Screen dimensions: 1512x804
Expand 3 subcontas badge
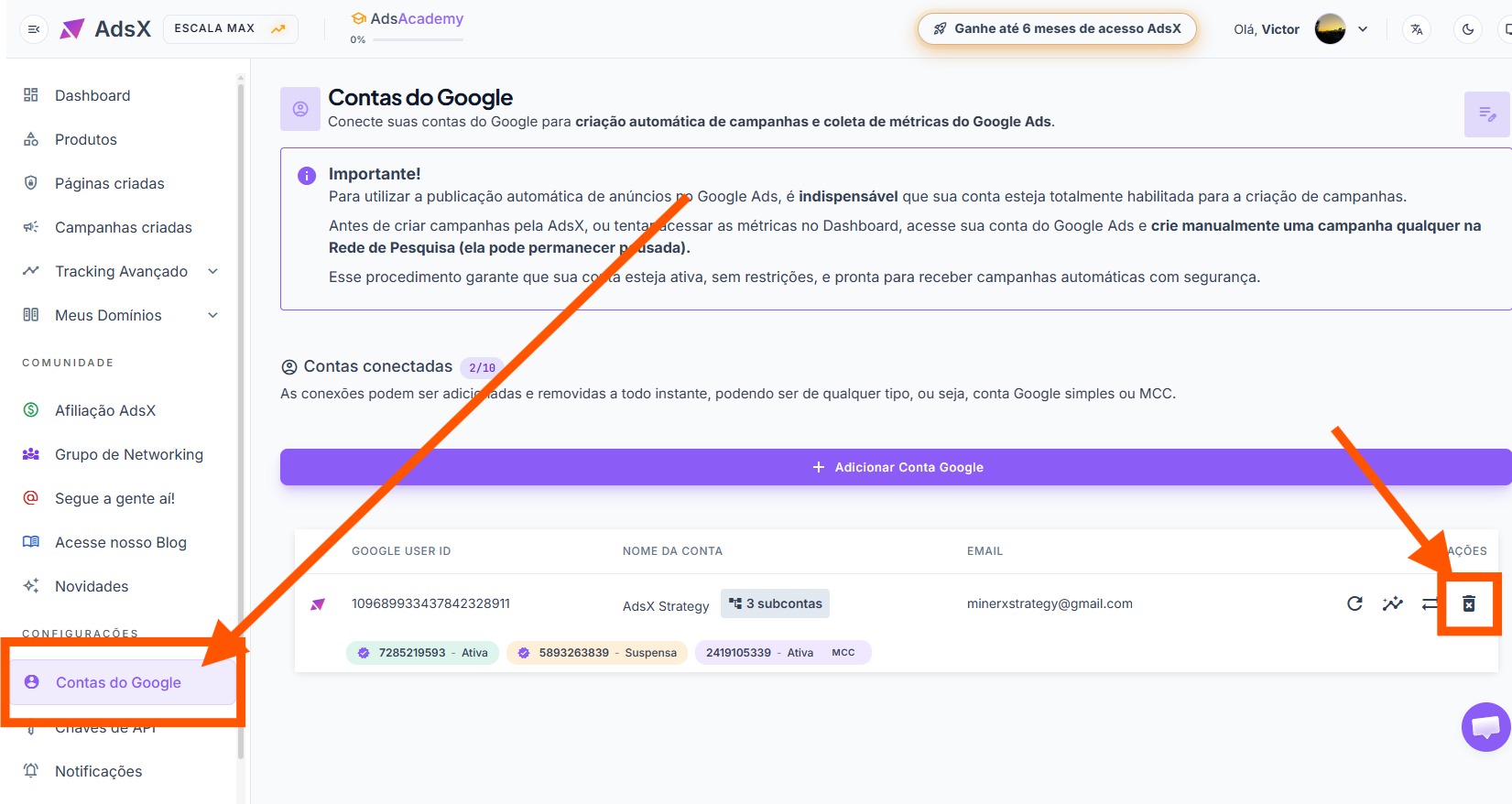point(775,603)
